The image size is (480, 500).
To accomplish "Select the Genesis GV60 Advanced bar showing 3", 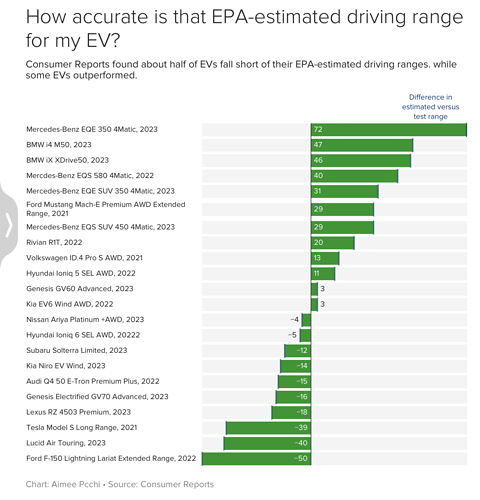I will tap(314, 289).
